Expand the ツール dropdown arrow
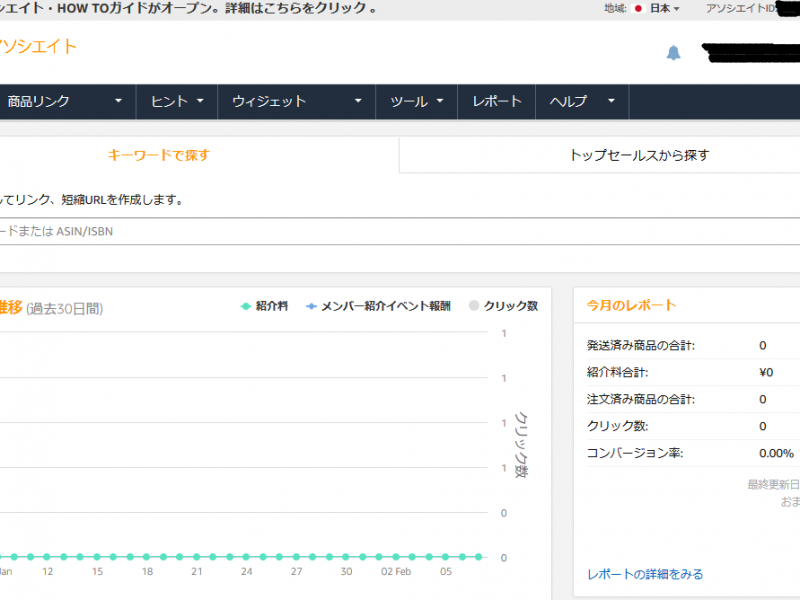800x600 pixels. [440, 101]
